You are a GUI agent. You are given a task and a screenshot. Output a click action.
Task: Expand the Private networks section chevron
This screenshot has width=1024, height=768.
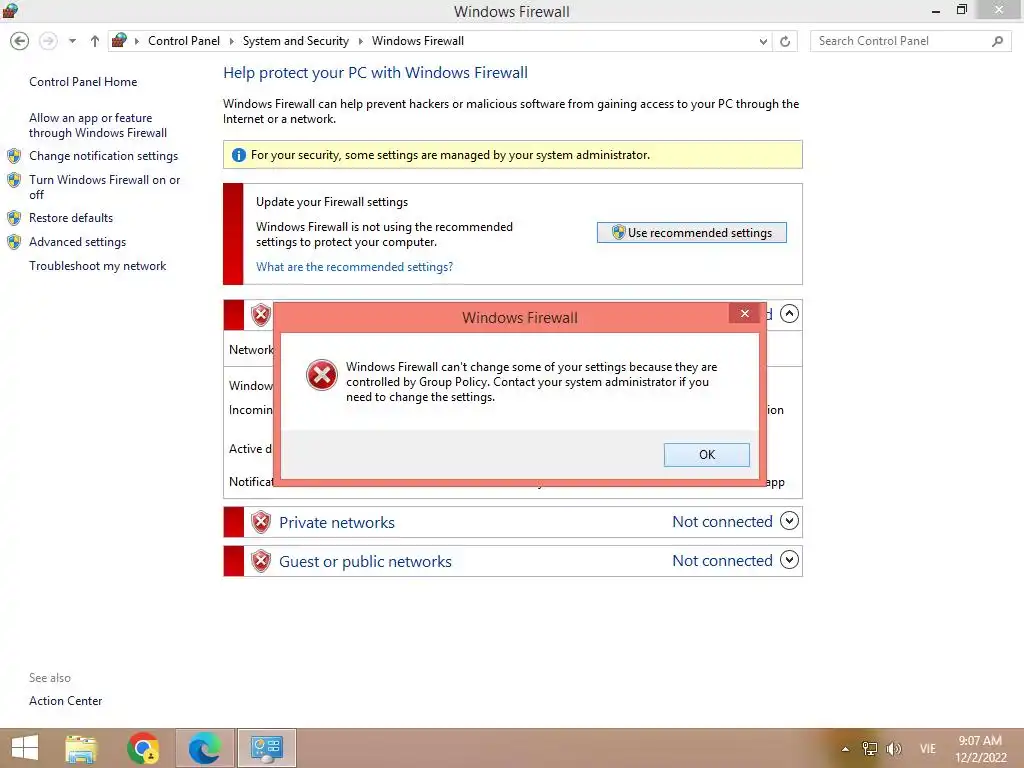789,521
